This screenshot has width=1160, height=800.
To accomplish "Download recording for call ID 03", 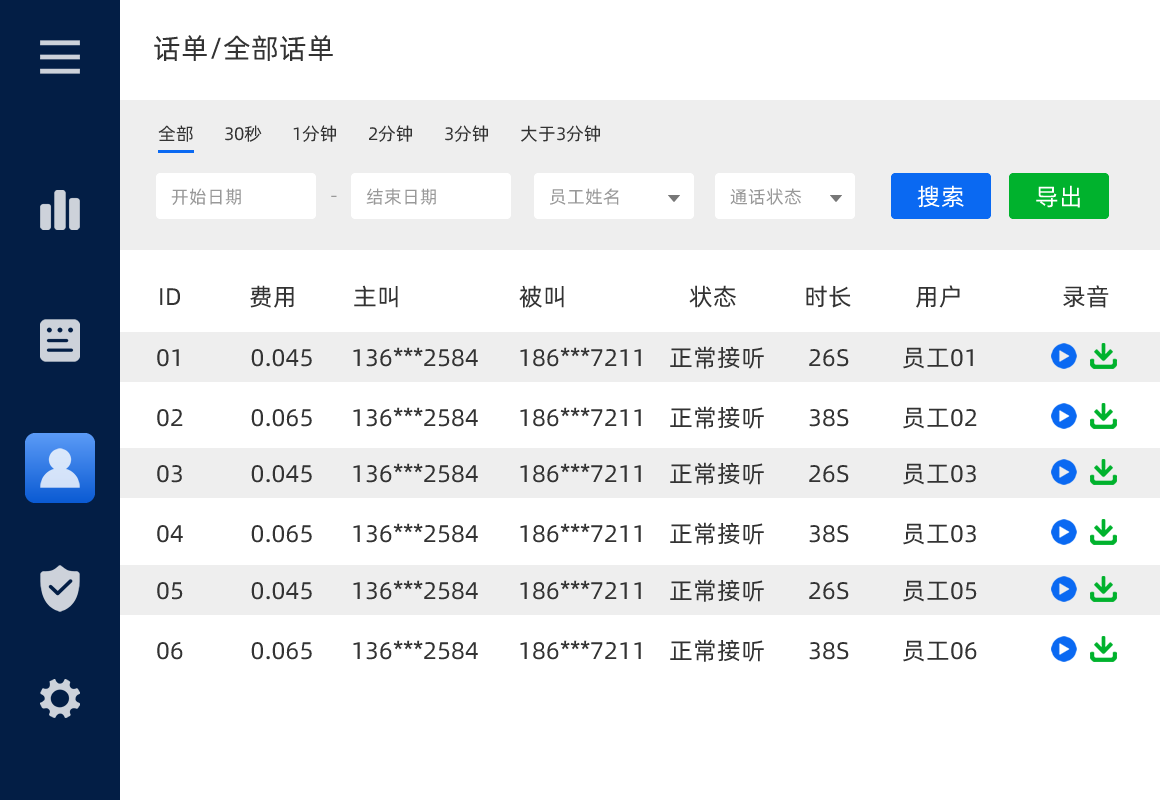I will pyautogui.click(x=1103, y=472).
